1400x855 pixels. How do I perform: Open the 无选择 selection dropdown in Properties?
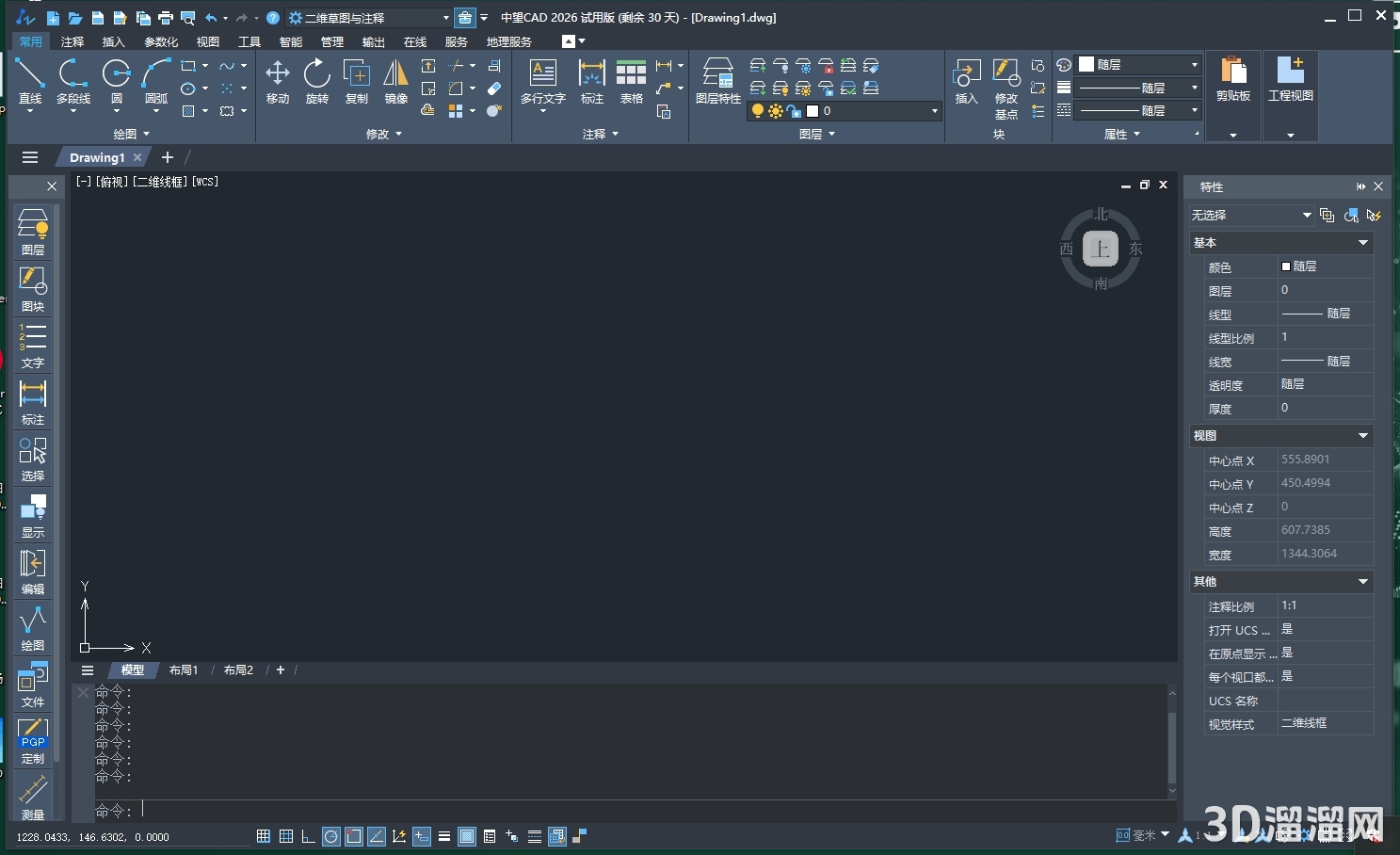click(x=1251, y=216)
